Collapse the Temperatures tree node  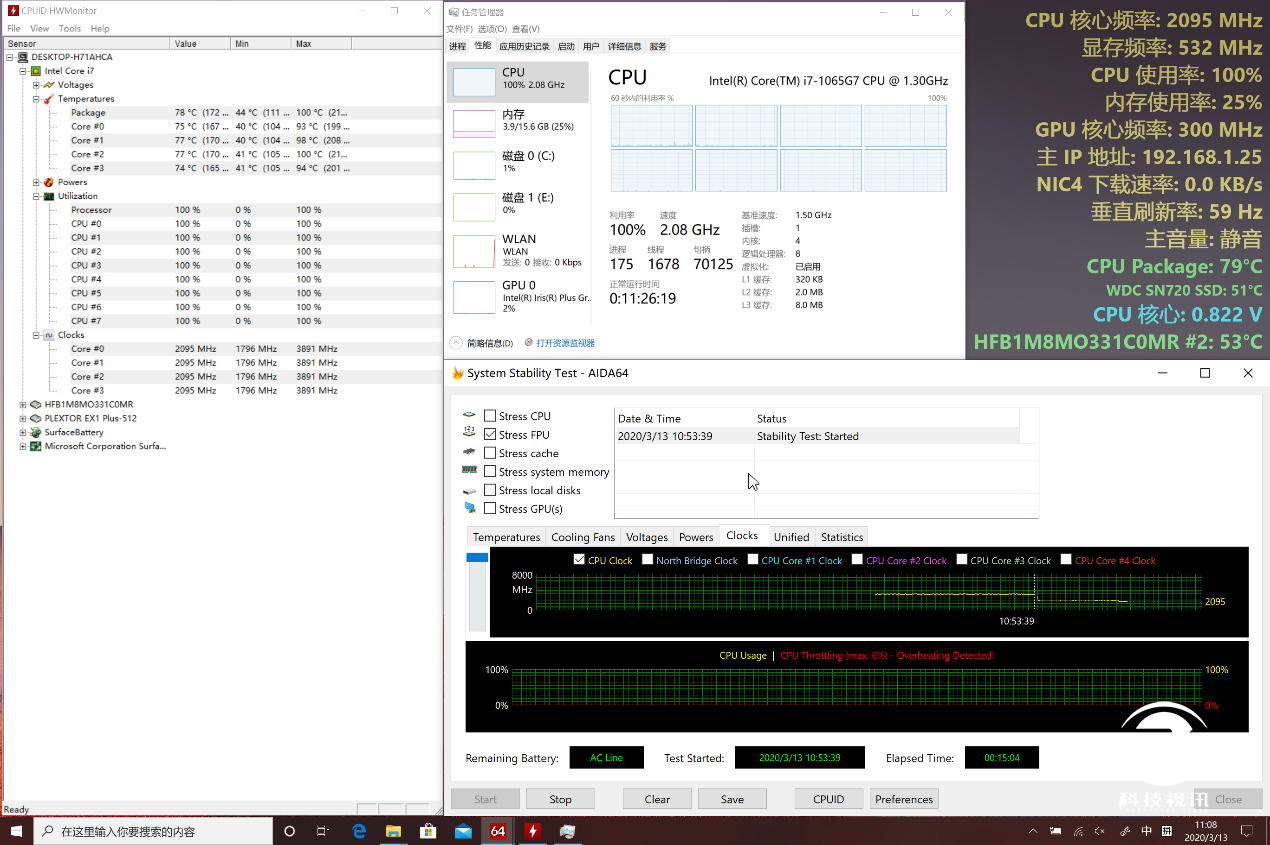point(36,99)
